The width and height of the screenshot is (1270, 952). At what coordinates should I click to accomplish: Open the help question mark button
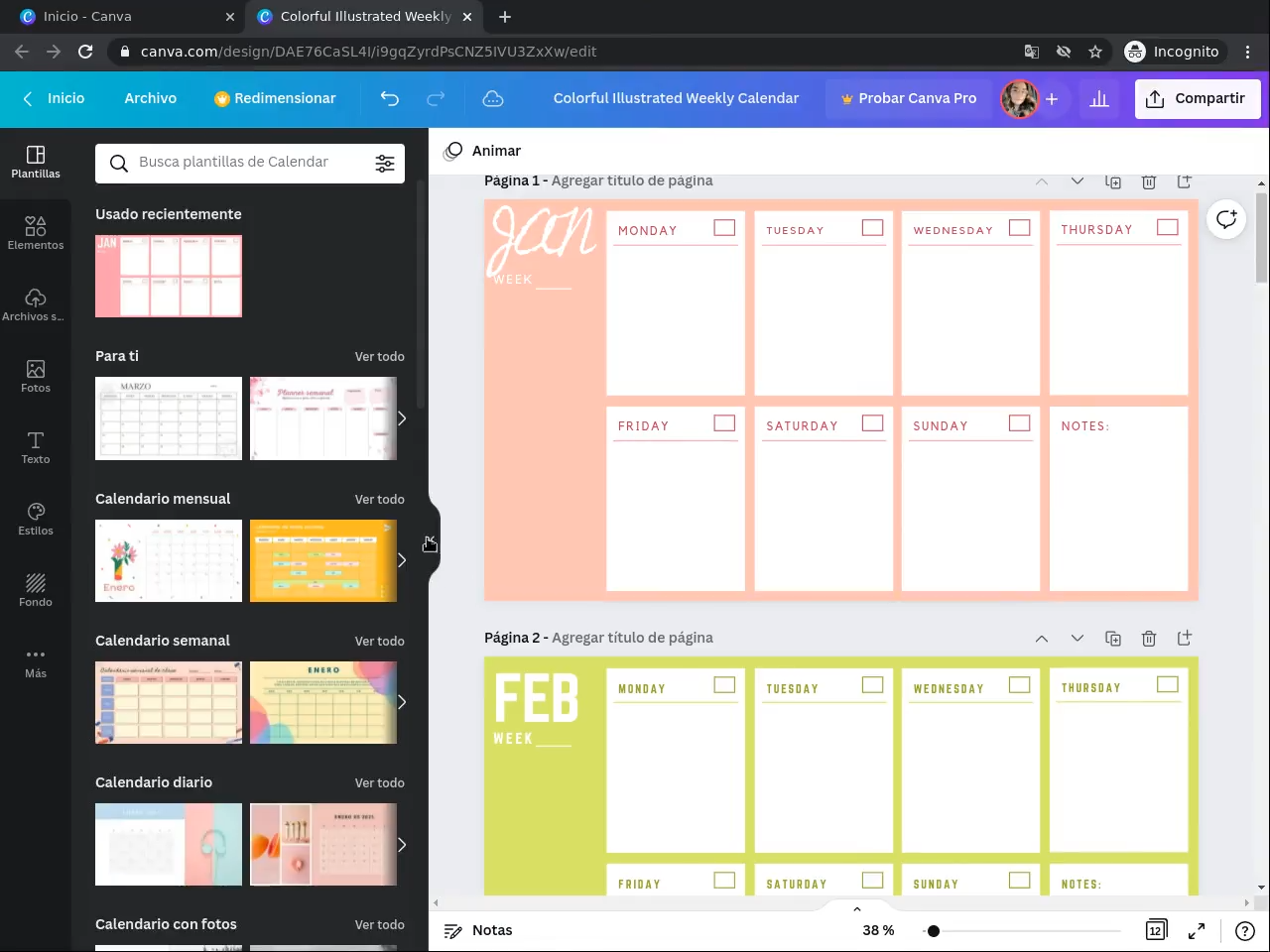tap(1245, 930)
